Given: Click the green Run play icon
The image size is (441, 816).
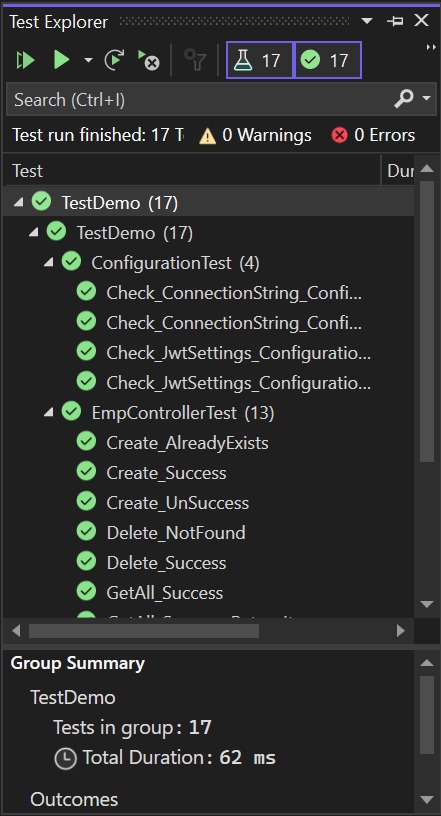Looking at the screenshot, I should coord(61,60).
